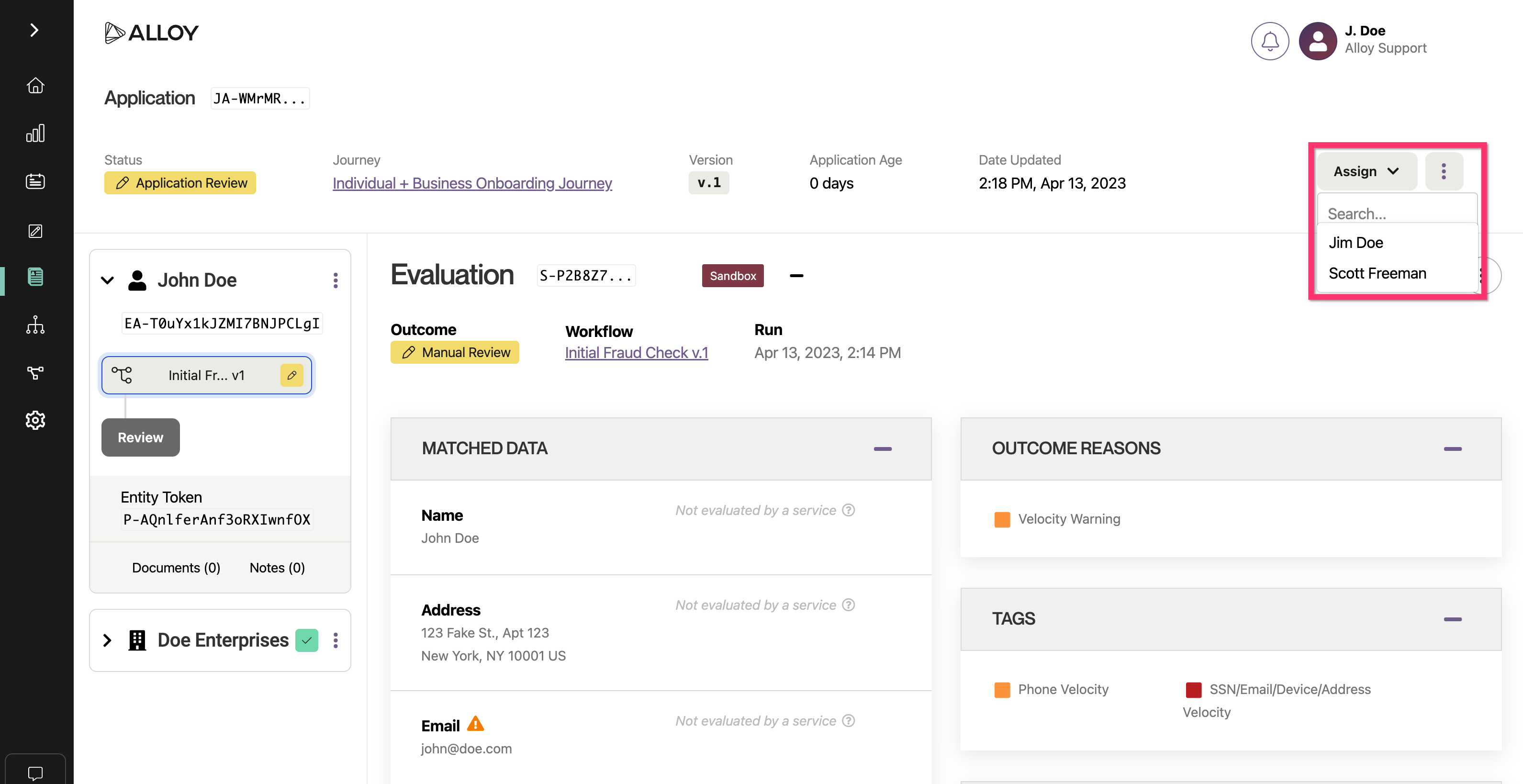Open the hierarchy tree sidebar icon

pos(35,325)
